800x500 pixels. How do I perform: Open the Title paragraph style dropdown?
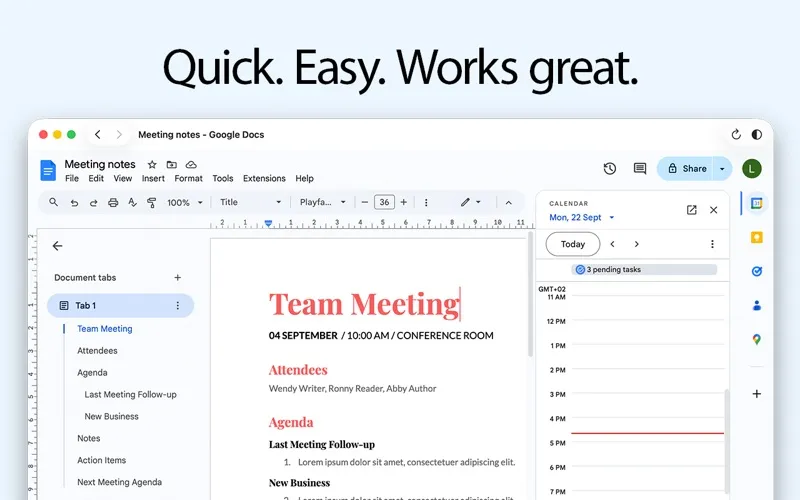250,203
